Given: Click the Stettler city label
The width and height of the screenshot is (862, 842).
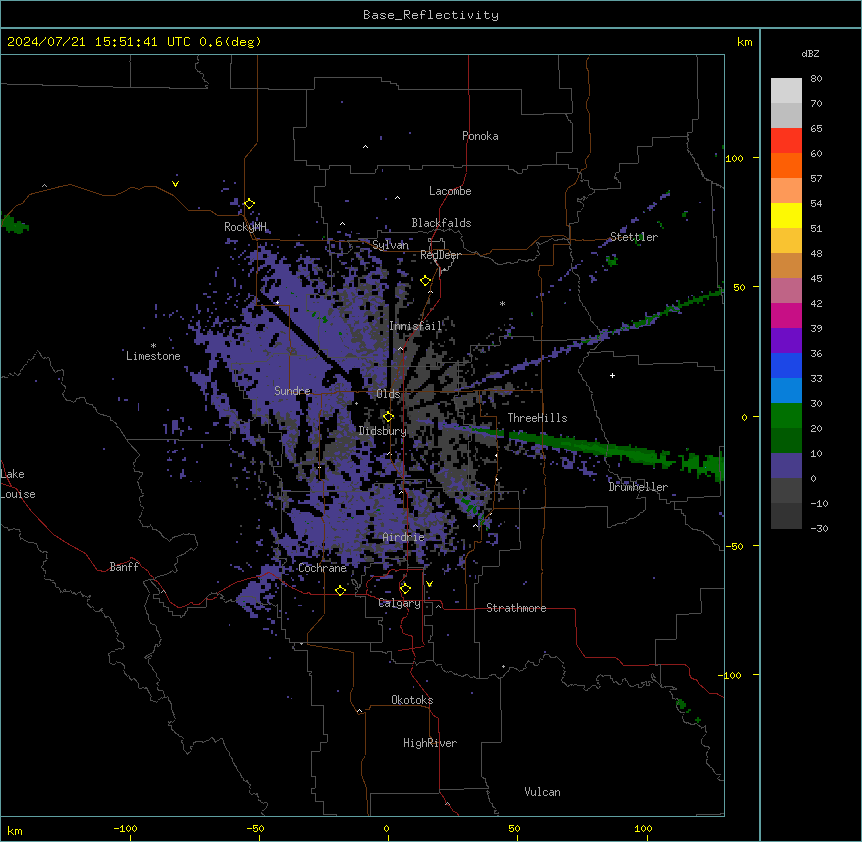Looking at the screenshot, I should (x=634, y=237).
